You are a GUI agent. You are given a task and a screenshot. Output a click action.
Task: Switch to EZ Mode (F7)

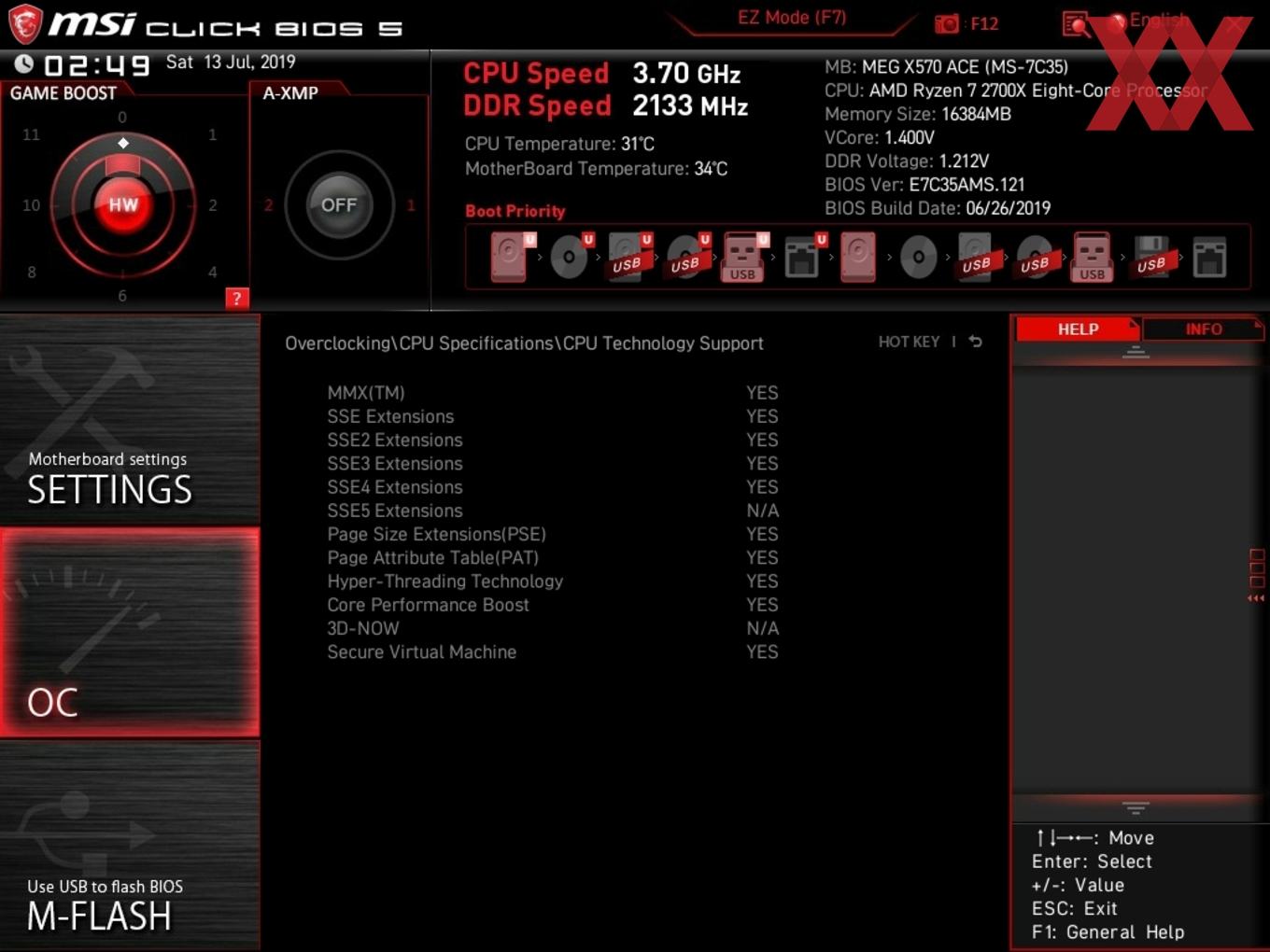tap(792, 18)
